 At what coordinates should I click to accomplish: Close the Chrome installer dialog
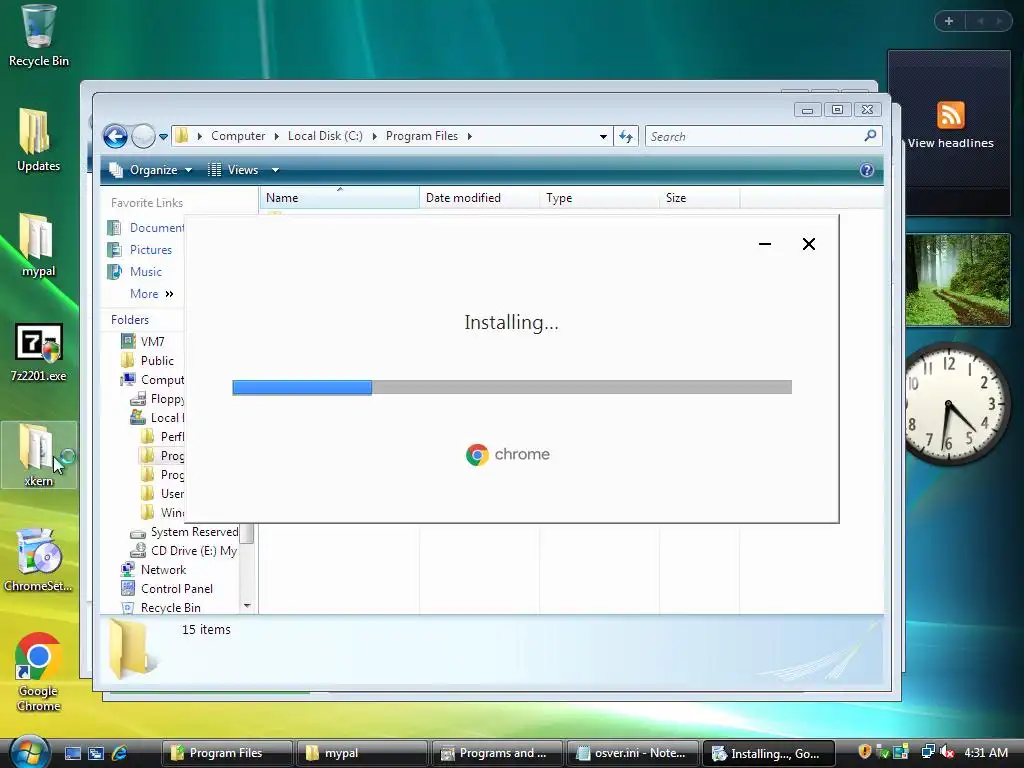point(808,244)
